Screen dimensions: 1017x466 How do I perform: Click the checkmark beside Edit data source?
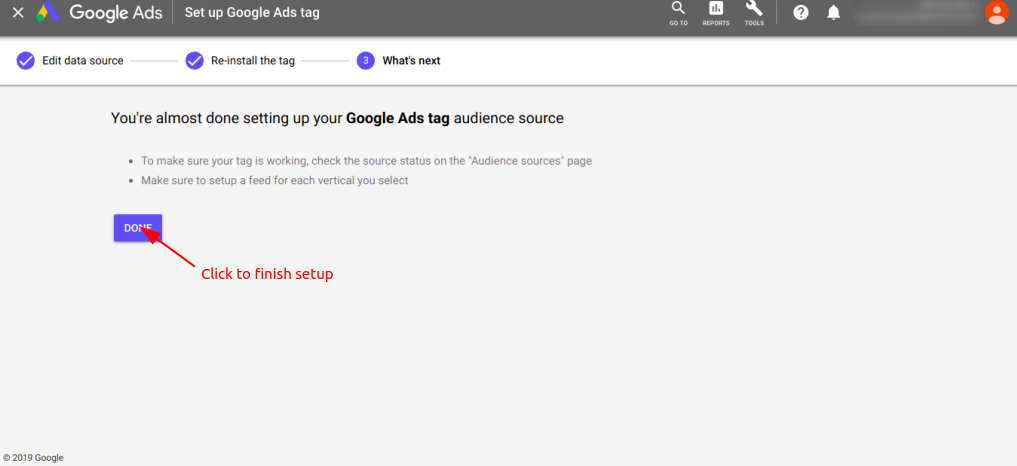tap(25, 61)
